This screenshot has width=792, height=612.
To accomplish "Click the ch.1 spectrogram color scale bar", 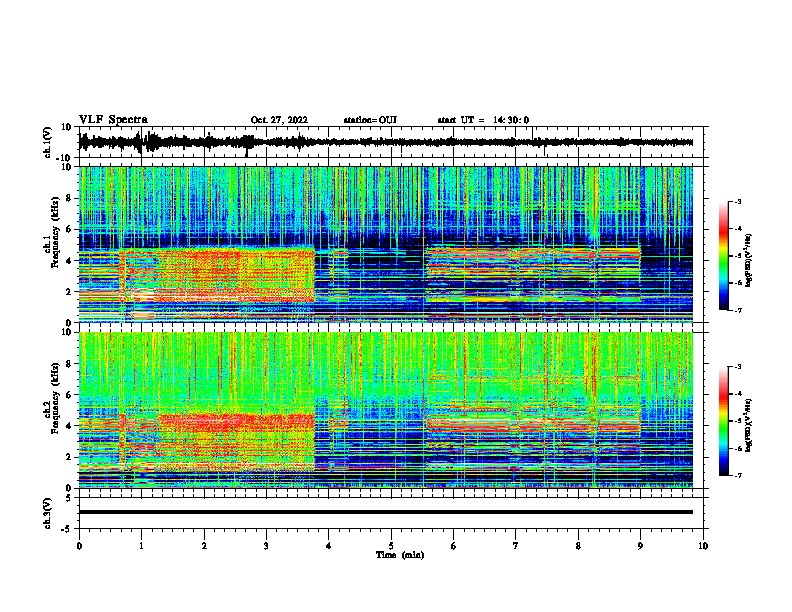I will tap(723, 256).
